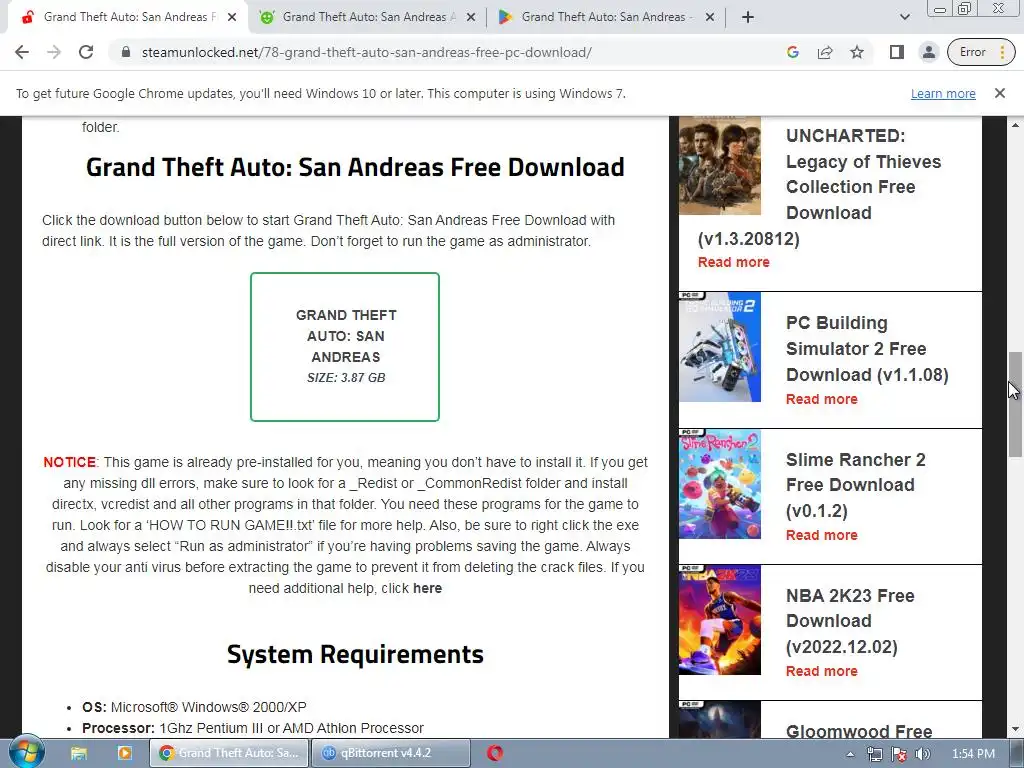Click the taskbar clock 1:54 PM
The width and height of the screenshot is (1024, 768).
click(x=973, y=754)
